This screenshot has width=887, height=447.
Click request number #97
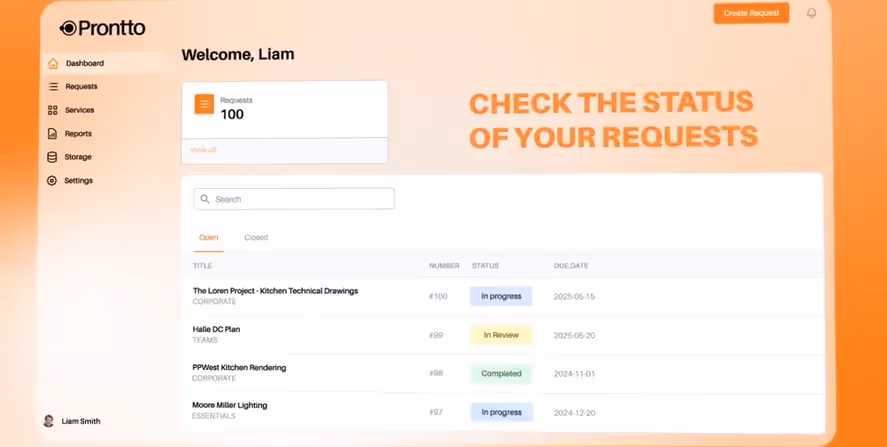coord(436,412)
